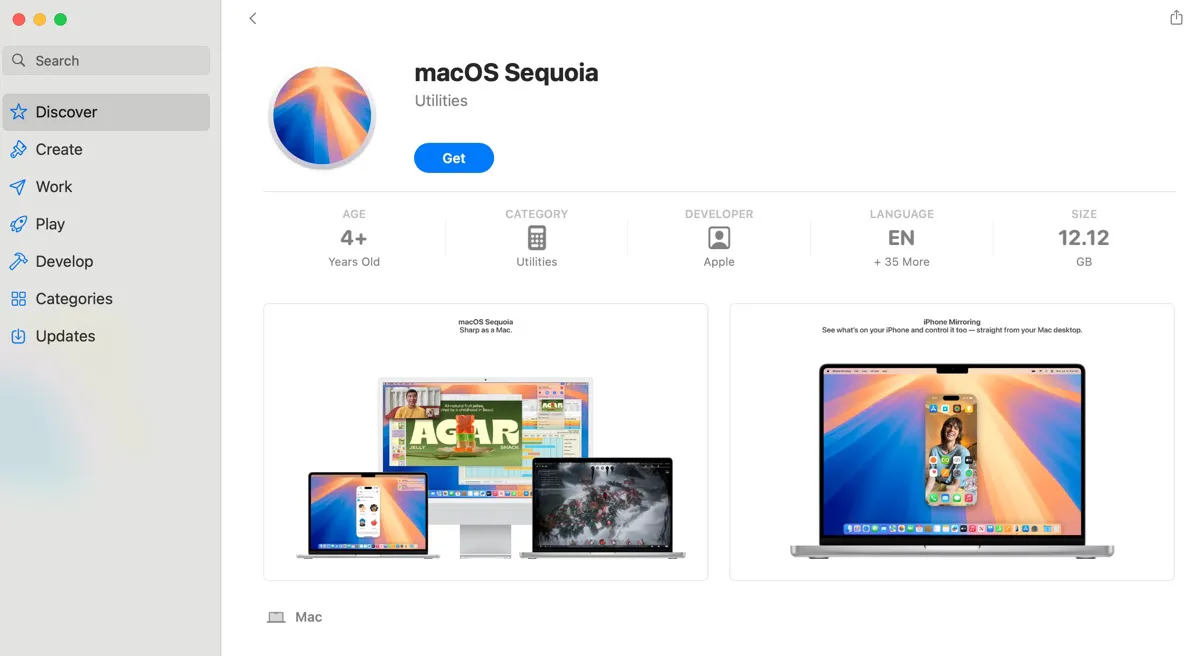Open the Utilities link under app title
The height and width of the screenshot is (656, 1200).
point(441,101)
